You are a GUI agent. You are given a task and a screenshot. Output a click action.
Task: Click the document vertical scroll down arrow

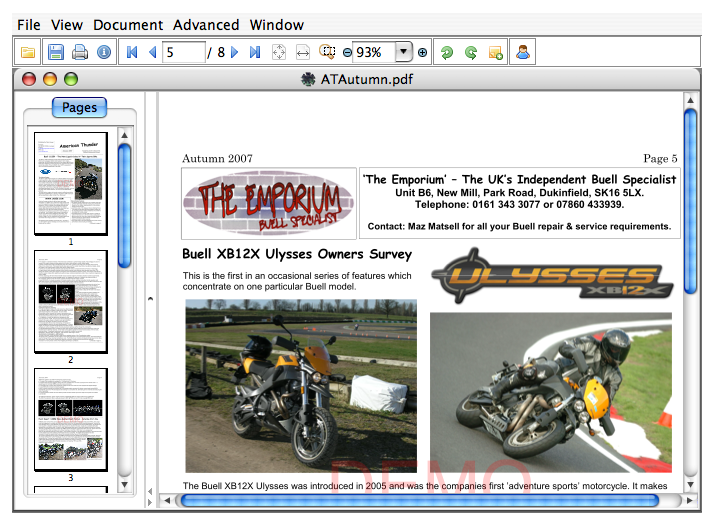(690, 484)
